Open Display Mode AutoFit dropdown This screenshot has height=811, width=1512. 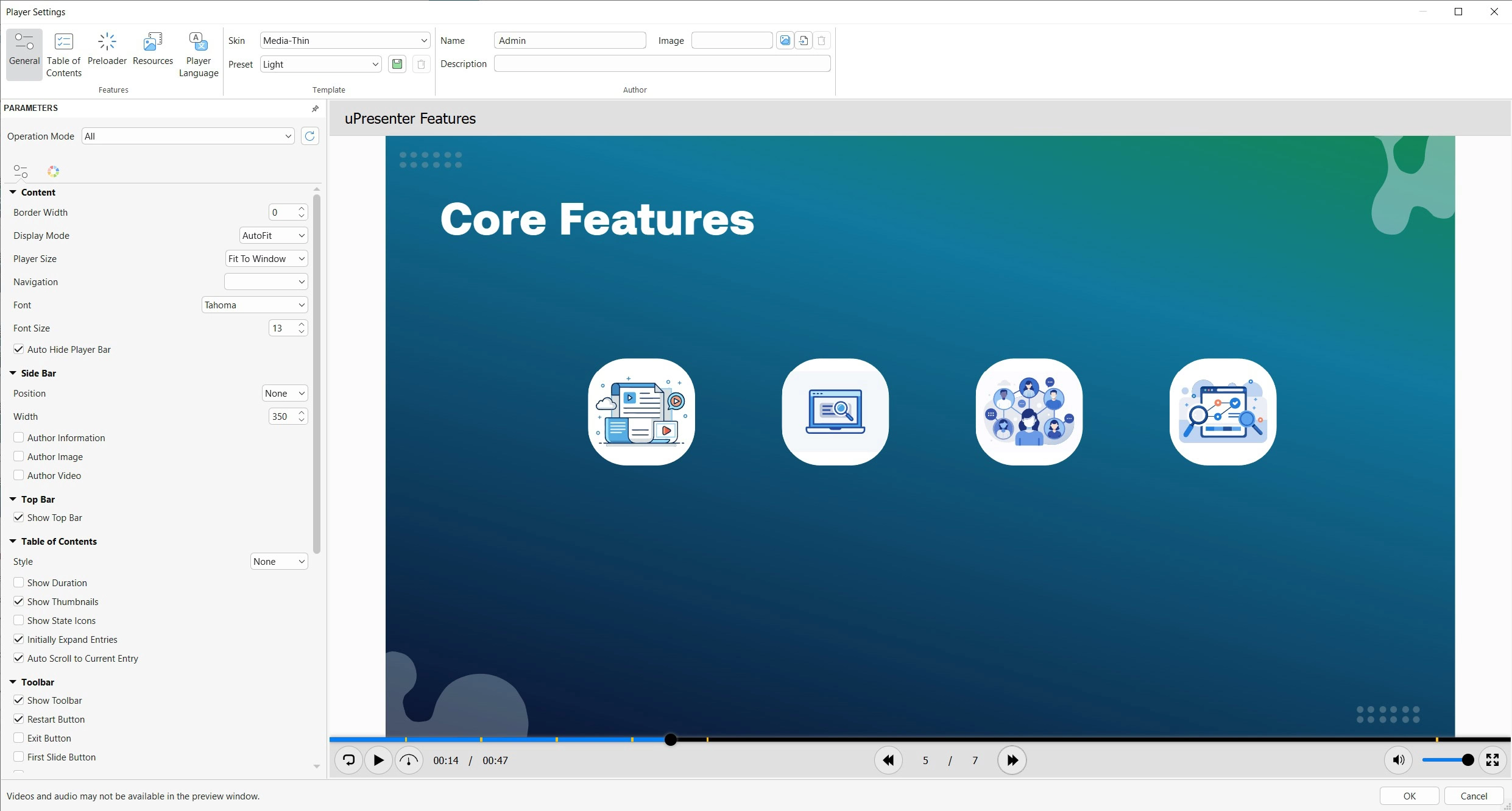point(274,235)
